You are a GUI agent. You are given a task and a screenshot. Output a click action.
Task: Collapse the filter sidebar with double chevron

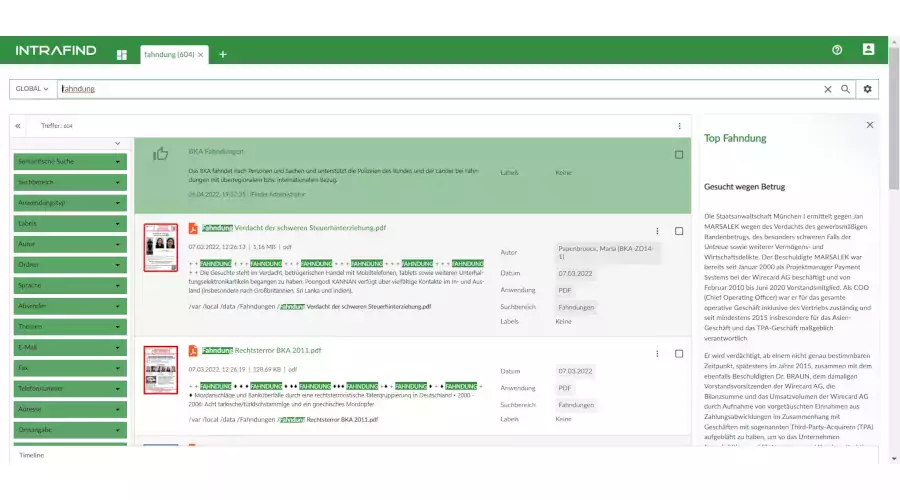(x=18, y=126)
